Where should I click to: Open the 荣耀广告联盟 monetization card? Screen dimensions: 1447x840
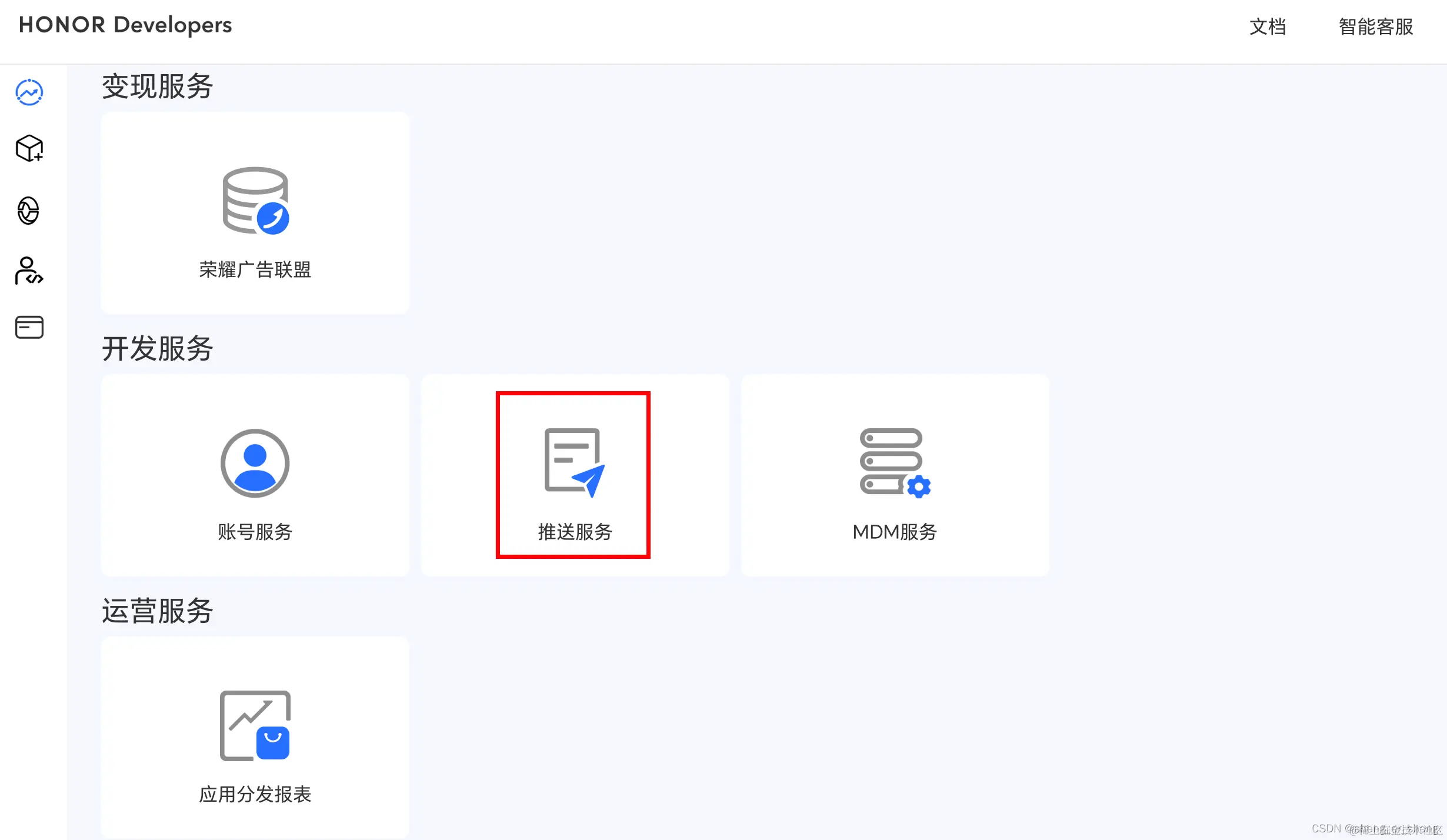click(x=254, y=212)
